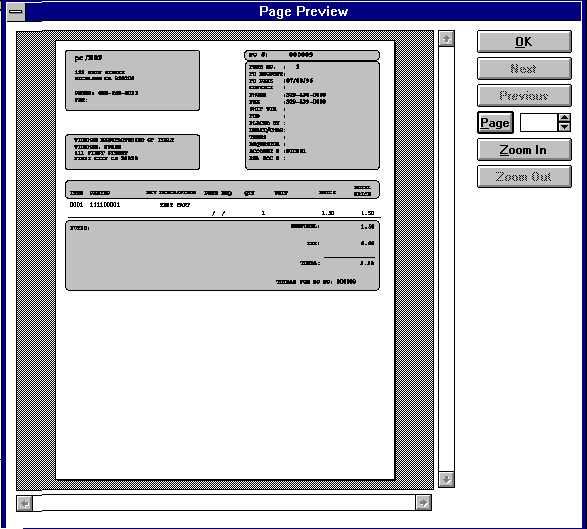Open the window control menu box
This screenshot has width=587, height=529.
(16, 12)
